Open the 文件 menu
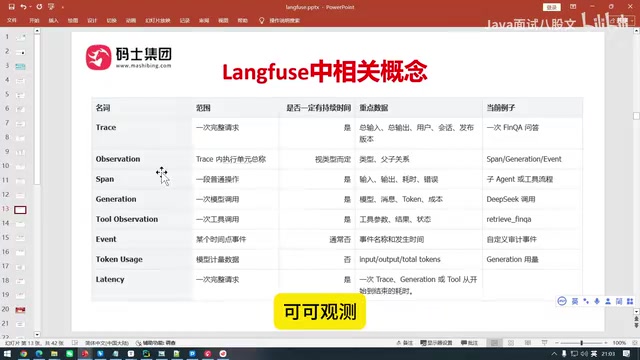This screenshot has height=360, width=640. pyautogui.click(x=12, y=20)
